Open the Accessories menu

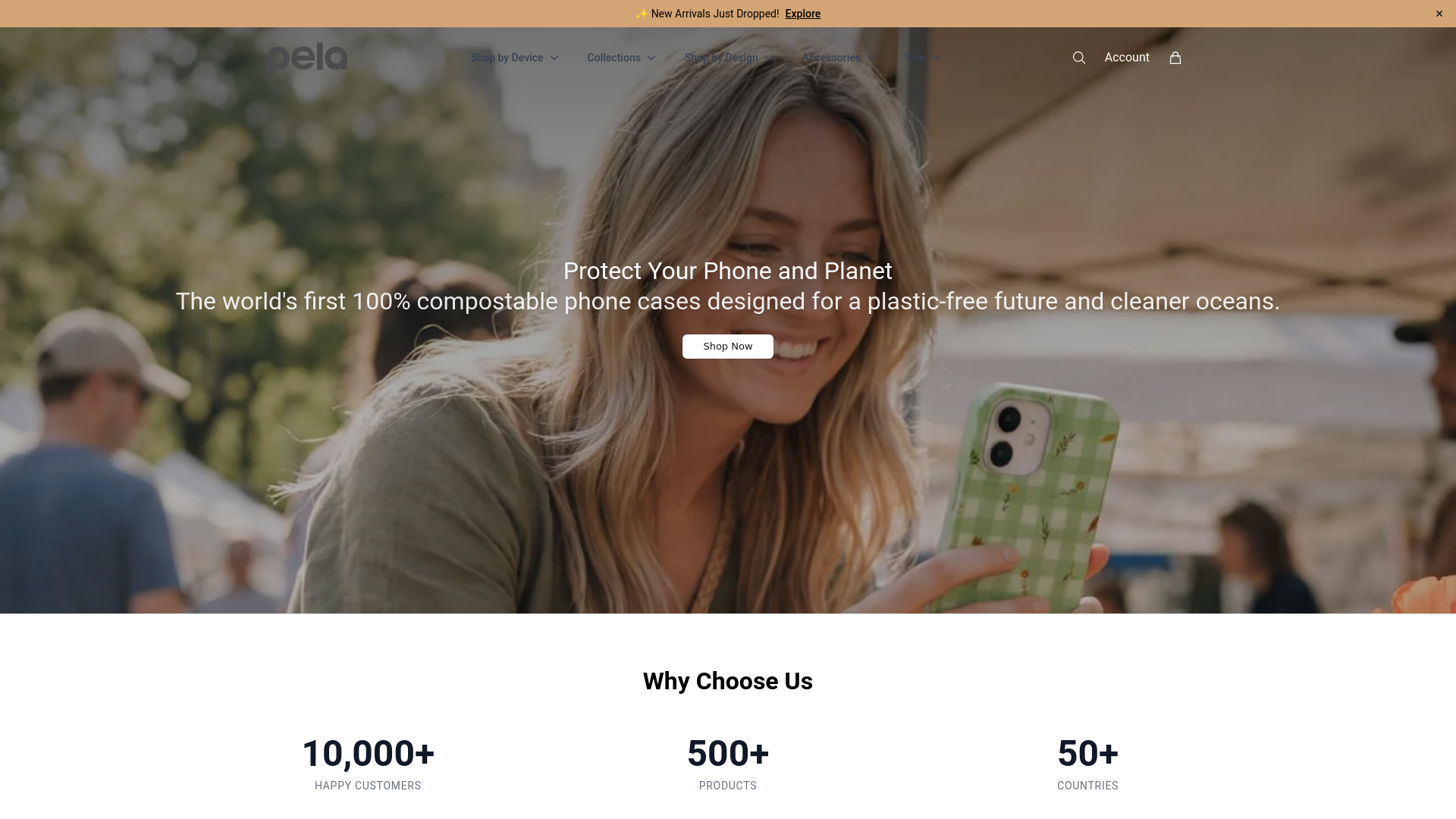click(839, 58)
